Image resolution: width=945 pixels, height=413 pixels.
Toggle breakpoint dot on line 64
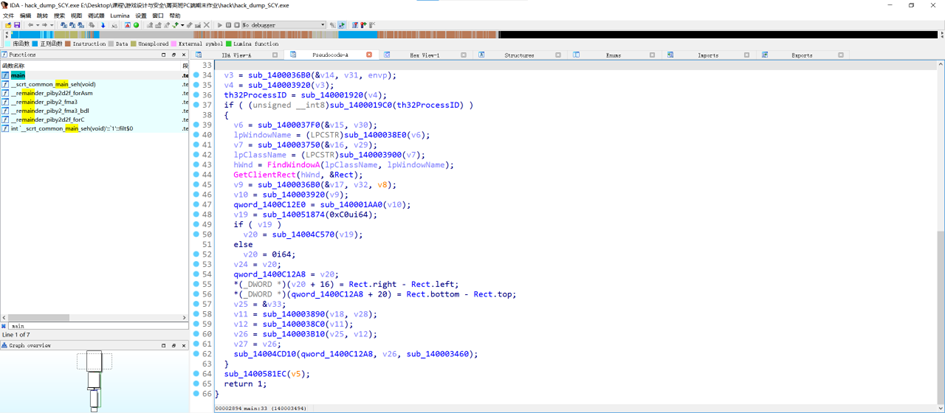(x=196, y=374)
